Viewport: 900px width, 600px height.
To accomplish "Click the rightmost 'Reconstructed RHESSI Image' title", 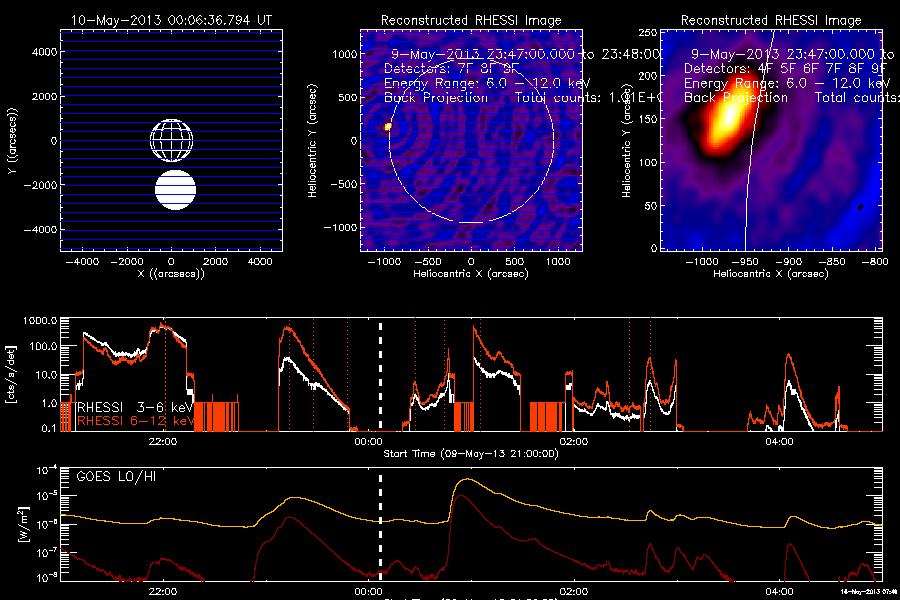I will [x=771, y=21].
